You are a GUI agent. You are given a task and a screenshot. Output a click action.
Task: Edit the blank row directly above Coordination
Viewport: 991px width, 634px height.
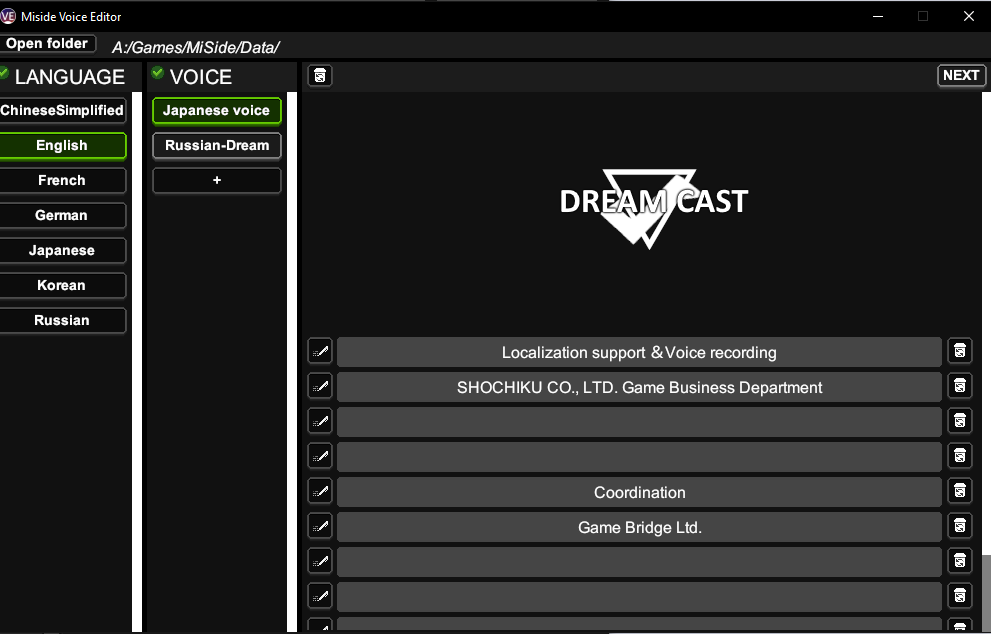320,456
